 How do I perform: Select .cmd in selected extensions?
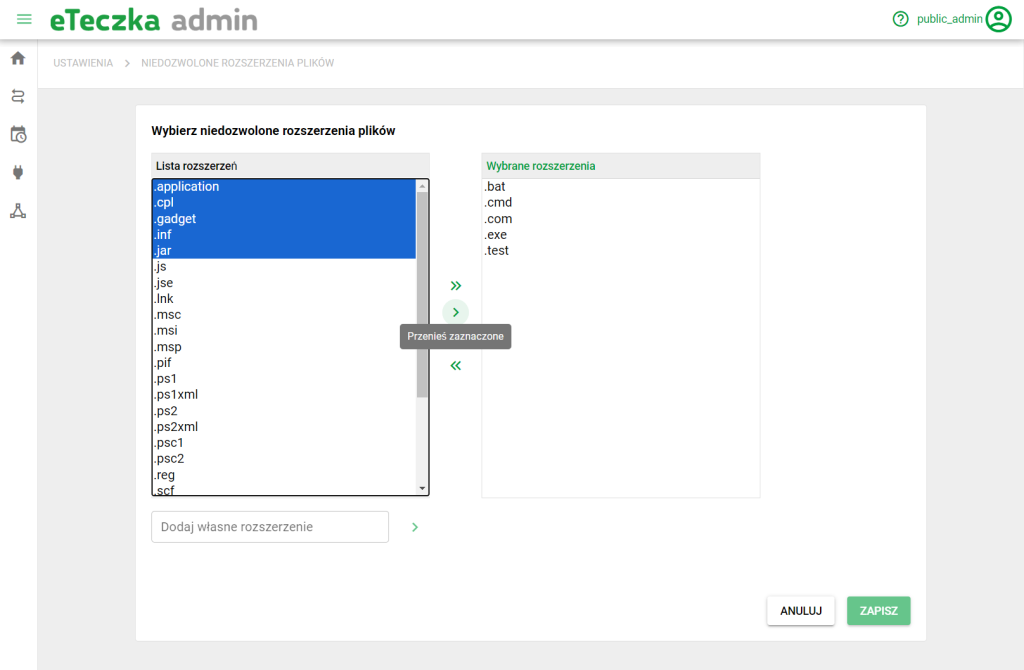tap(620, 202)
